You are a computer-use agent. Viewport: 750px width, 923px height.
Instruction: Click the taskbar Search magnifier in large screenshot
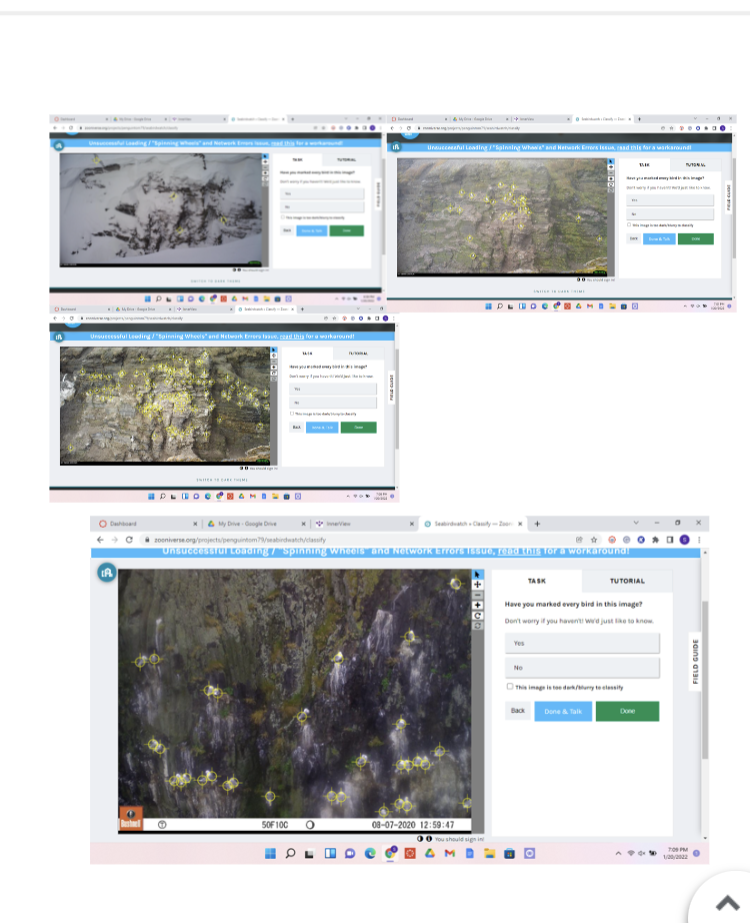[x=290, y=854]
